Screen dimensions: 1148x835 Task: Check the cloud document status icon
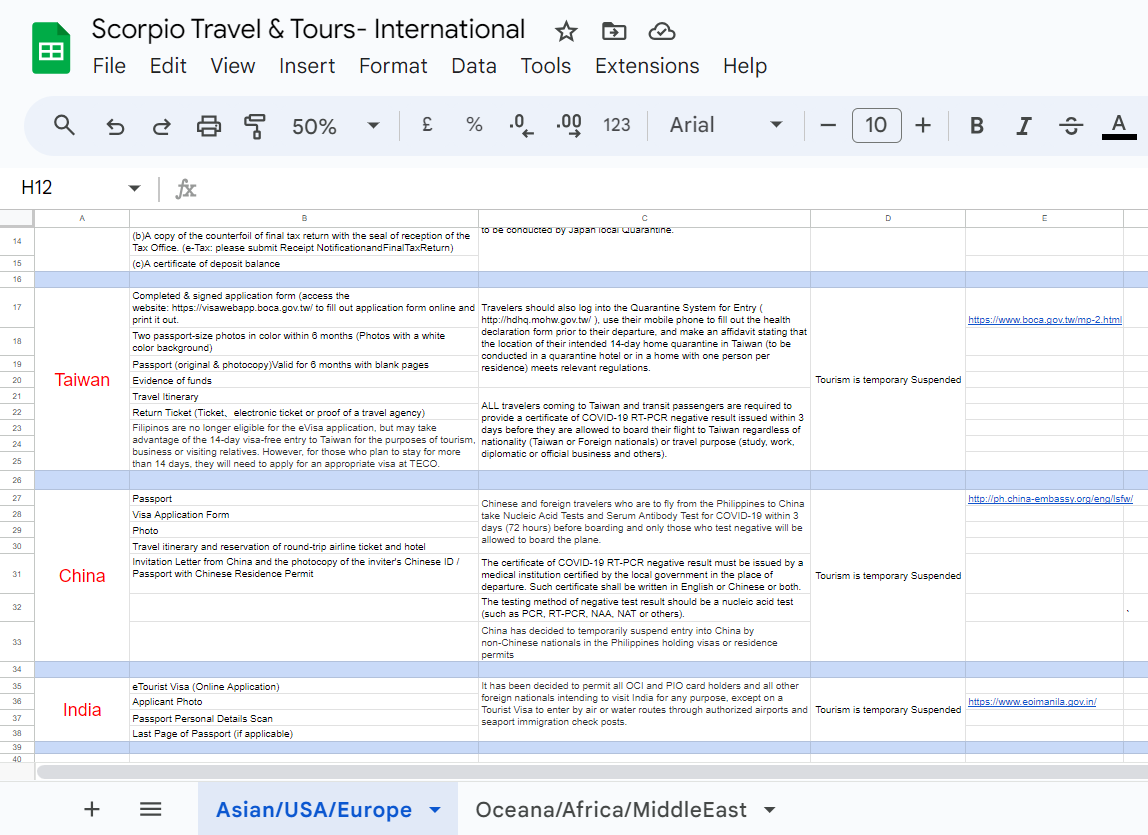[662, 31]
